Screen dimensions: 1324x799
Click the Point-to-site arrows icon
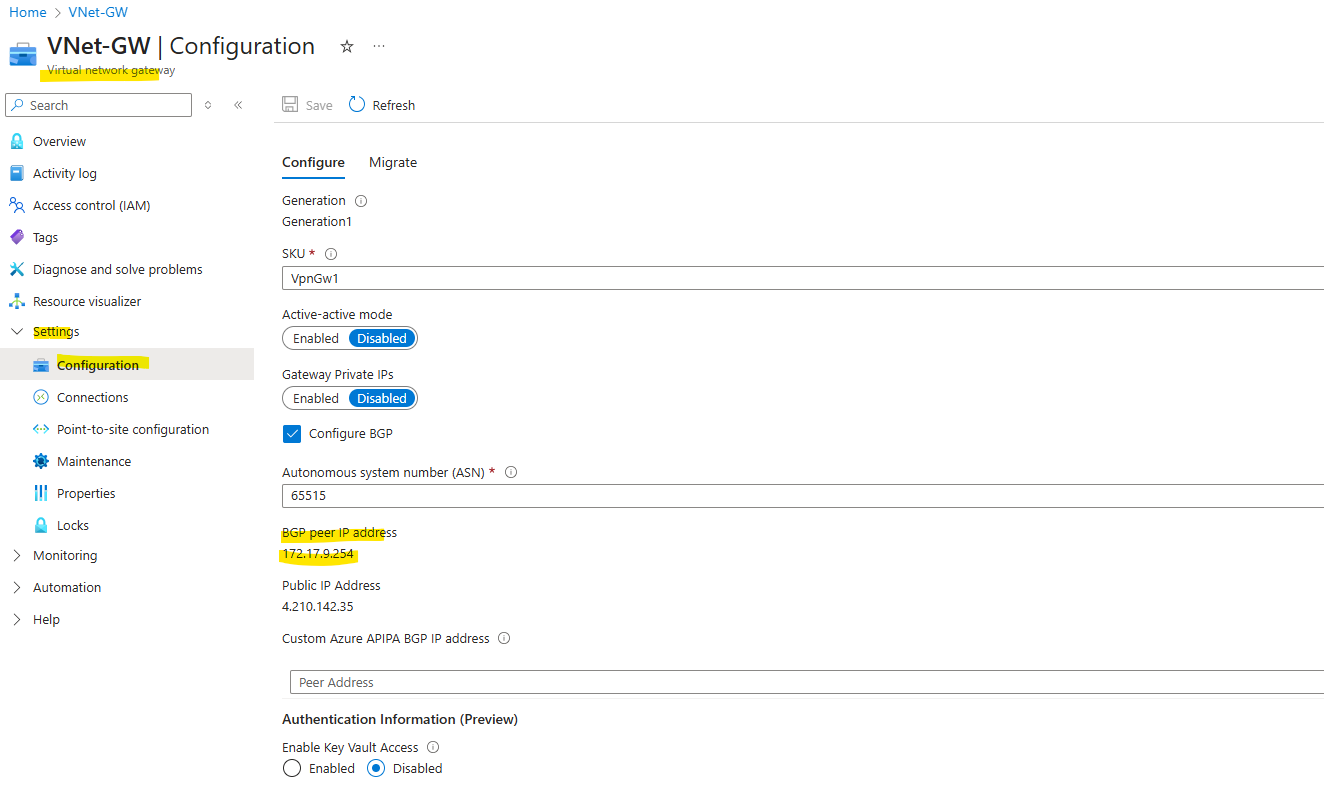click(41, 429)
